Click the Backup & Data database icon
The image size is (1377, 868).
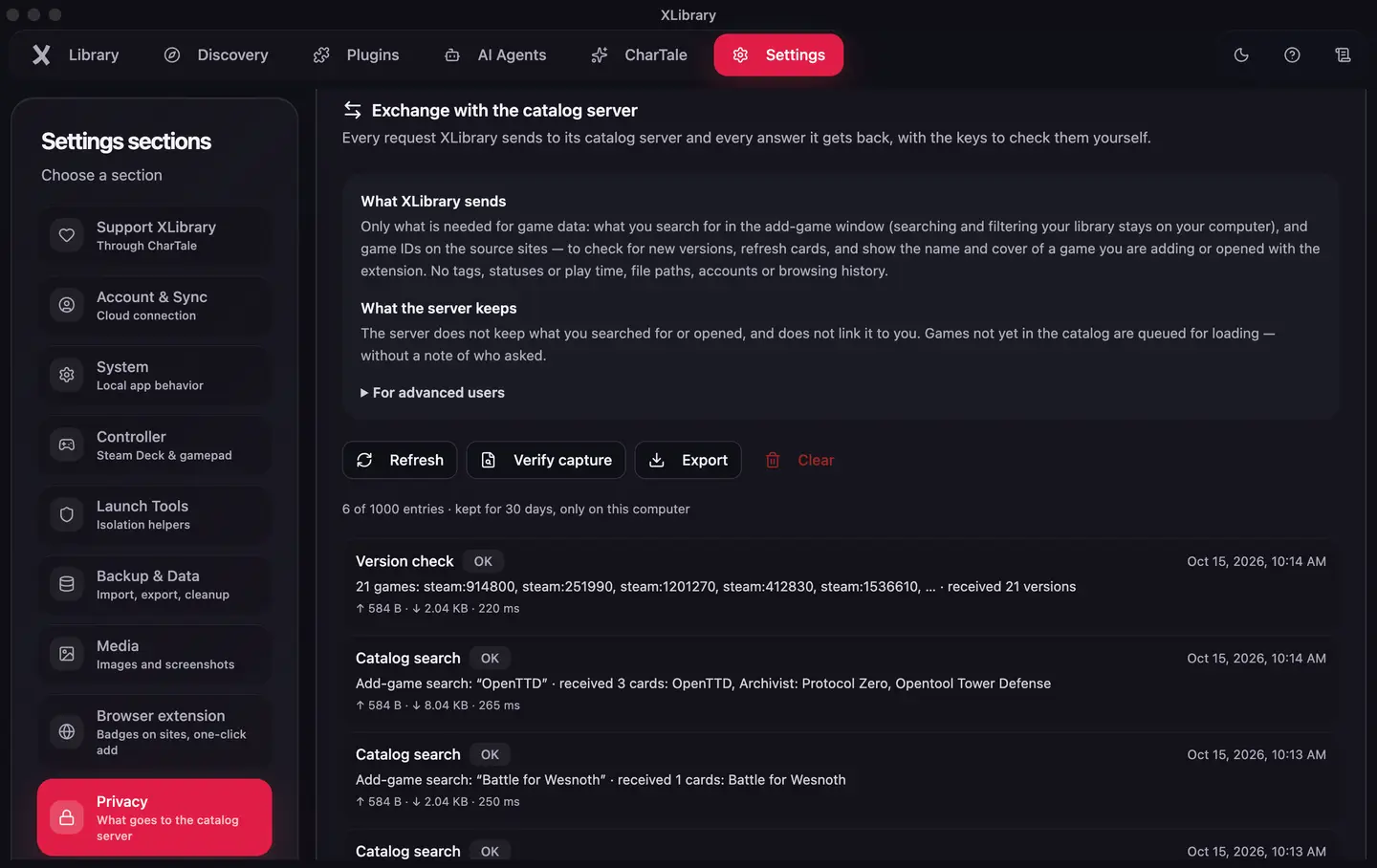click(67, 584)
